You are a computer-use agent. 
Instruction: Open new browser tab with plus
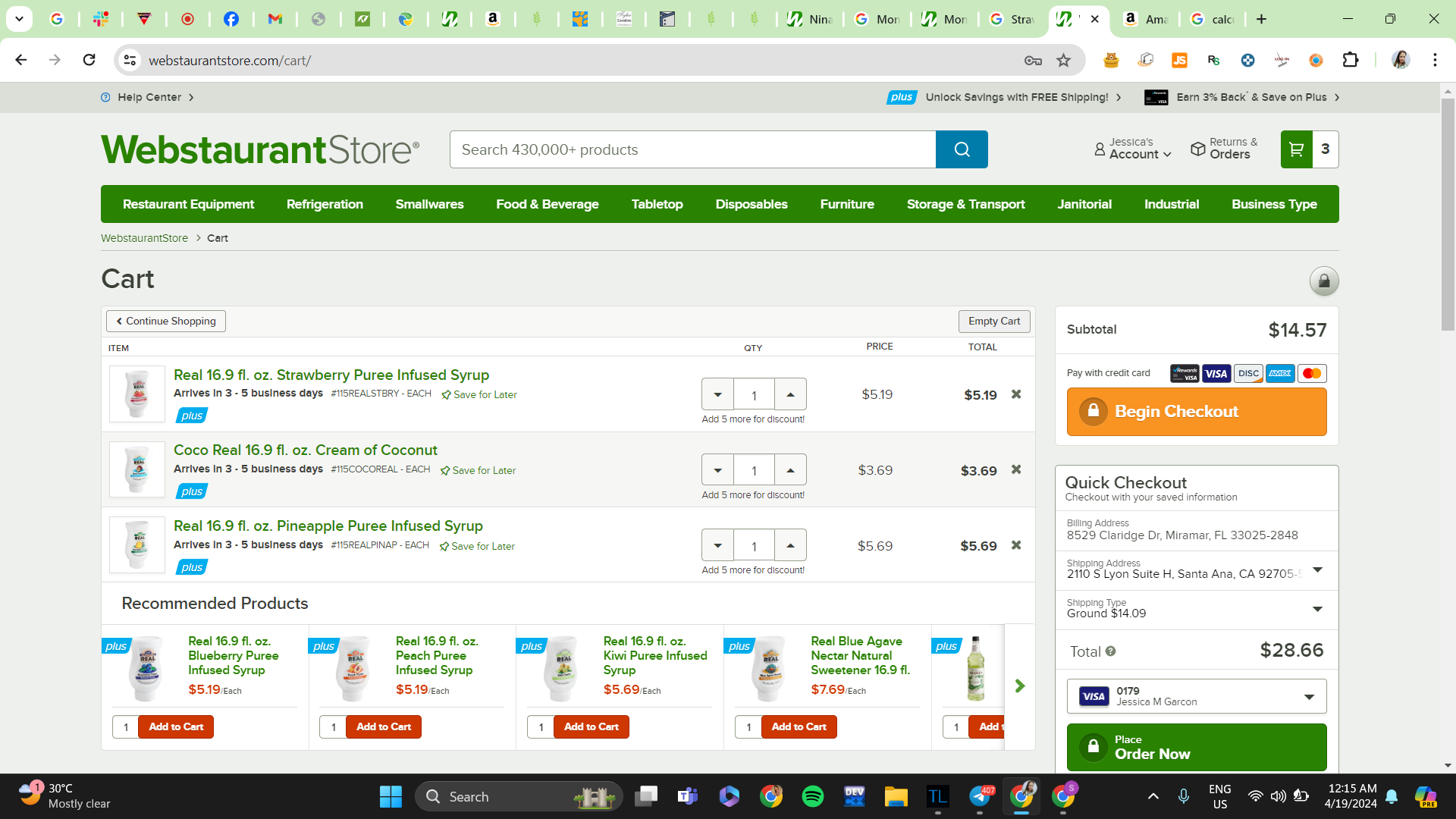1261,19
